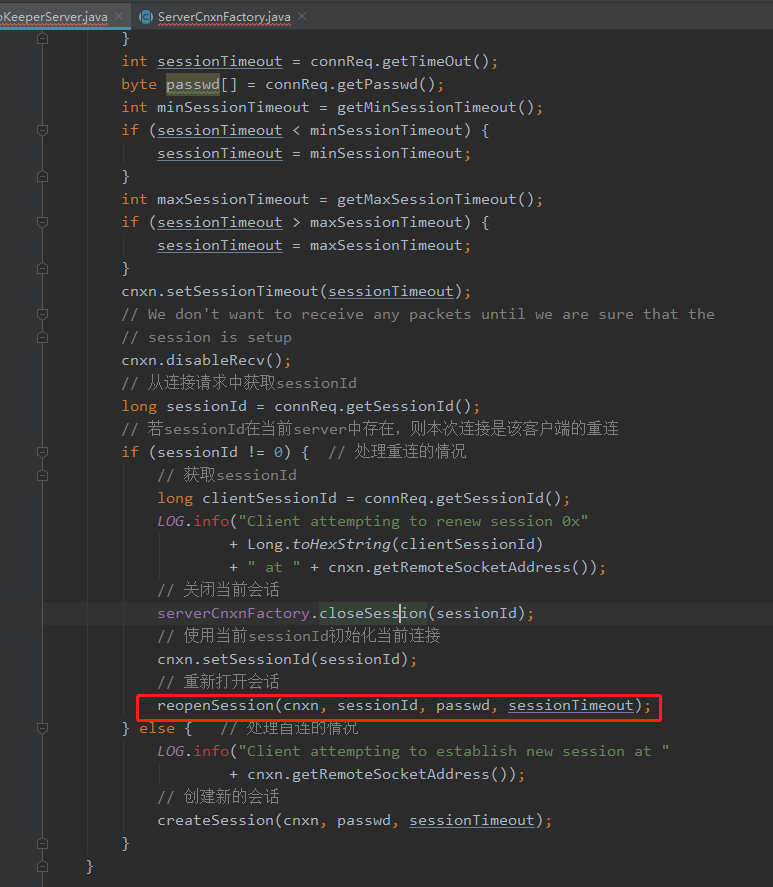Click connReq.getTimeOut() call
This screenshot has width=773, height=887.
(x=400, y=61)
